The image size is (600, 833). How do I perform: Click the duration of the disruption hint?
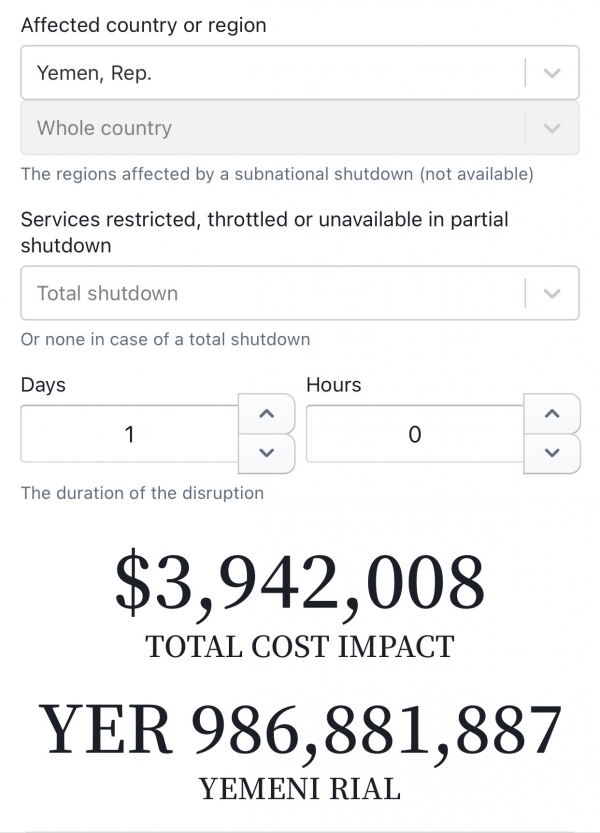coord(142,493)
